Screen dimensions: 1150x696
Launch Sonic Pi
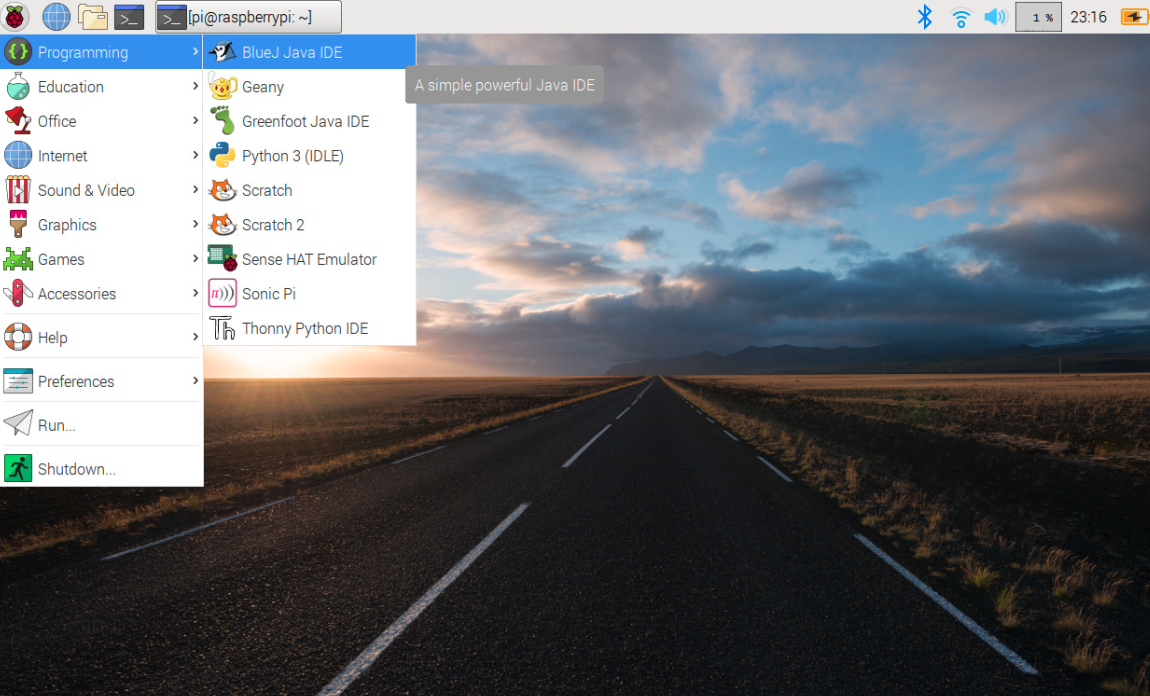(310, 293)
